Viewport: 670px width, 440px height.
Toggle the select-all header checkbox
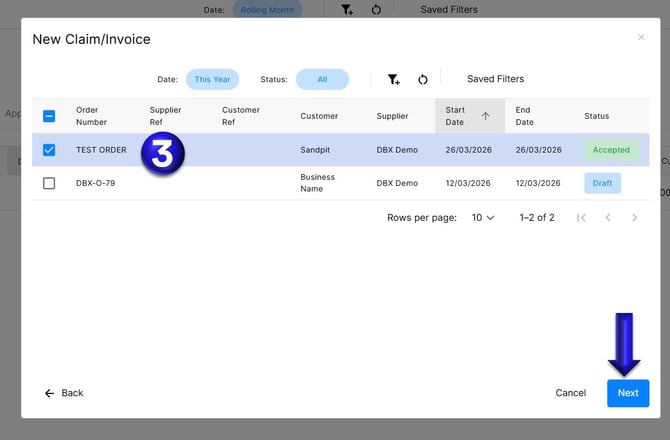pos(49,116)
